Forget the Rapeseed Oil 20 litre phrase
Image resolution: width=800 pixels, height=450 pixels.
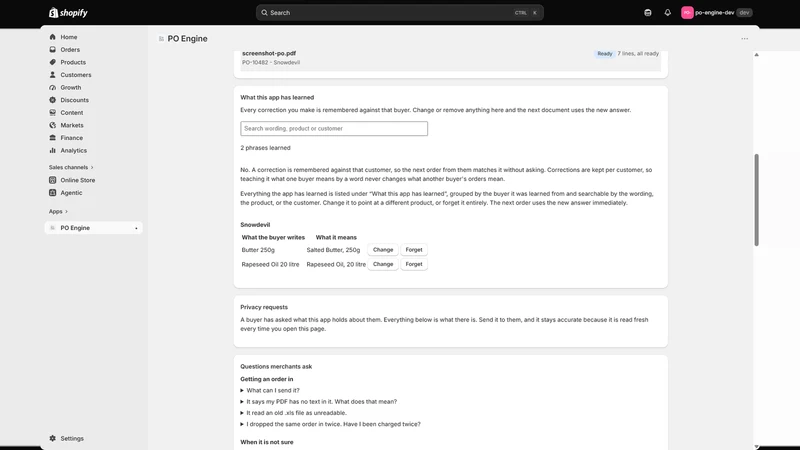point(414,264)
